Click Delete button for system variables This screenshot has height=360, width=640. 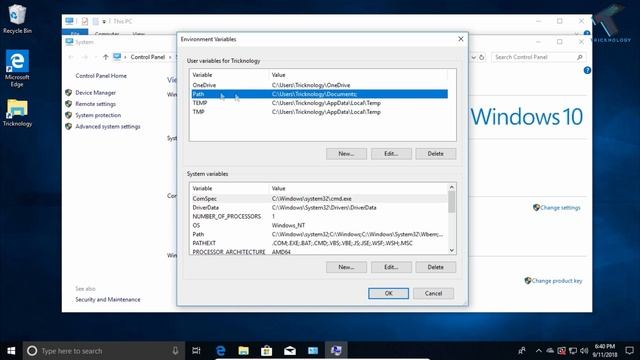436,267
